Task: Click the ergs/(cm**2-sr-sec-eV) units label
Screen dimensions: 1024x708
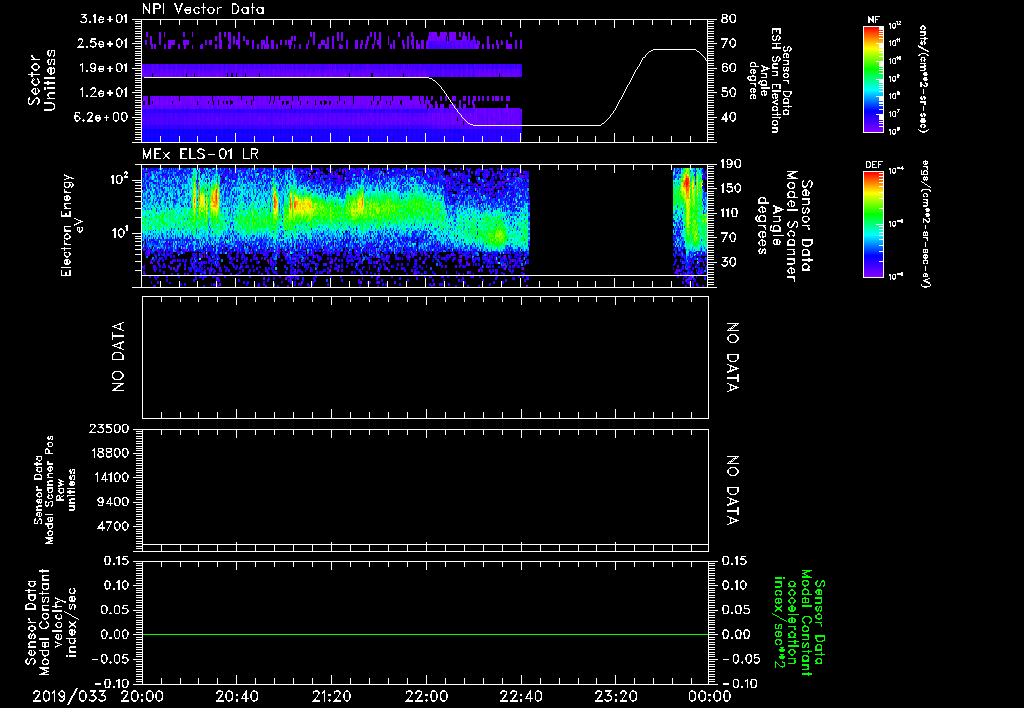Action: pyautogui.click(x=926, y=224)
